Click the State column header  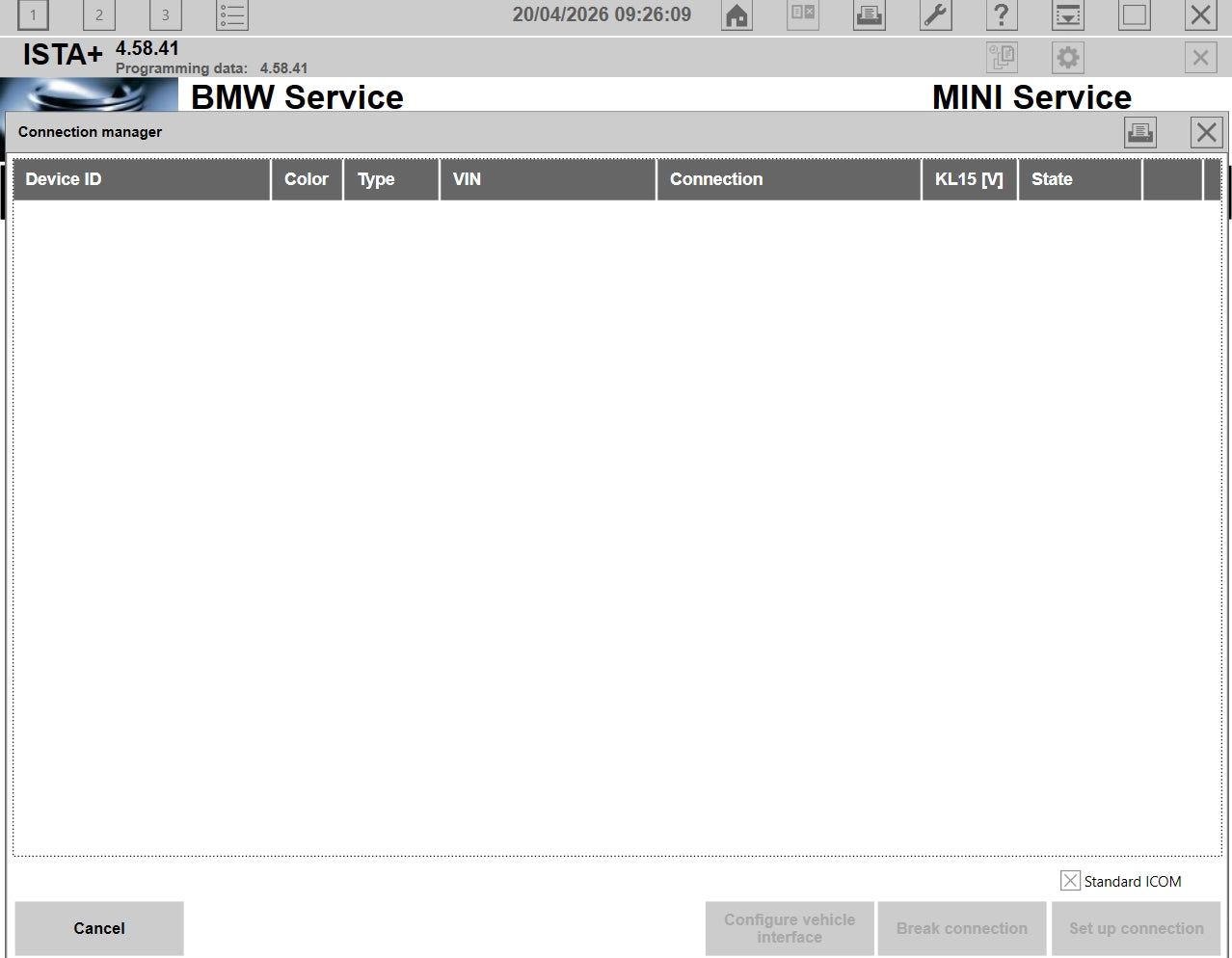coord(1080,180)
